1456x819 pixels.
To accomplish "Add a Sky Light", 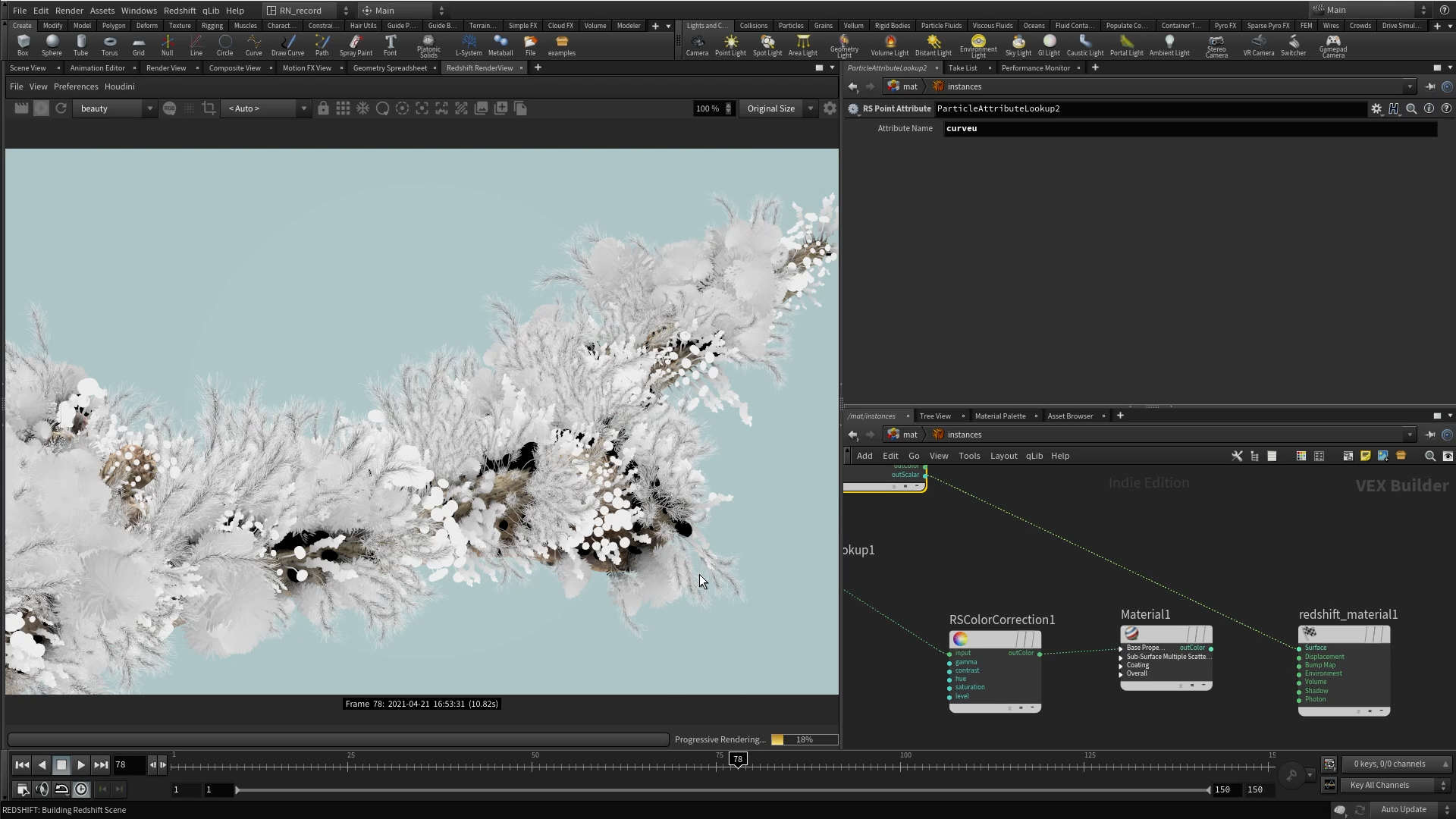I will 1018,45.
